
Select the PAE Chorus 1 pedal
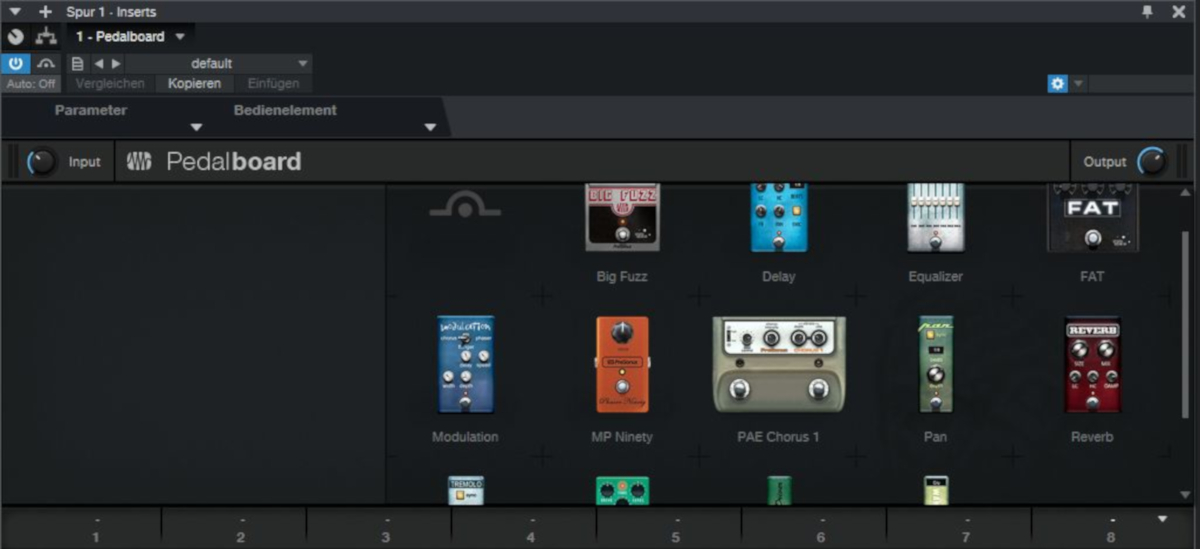[778, 364]
